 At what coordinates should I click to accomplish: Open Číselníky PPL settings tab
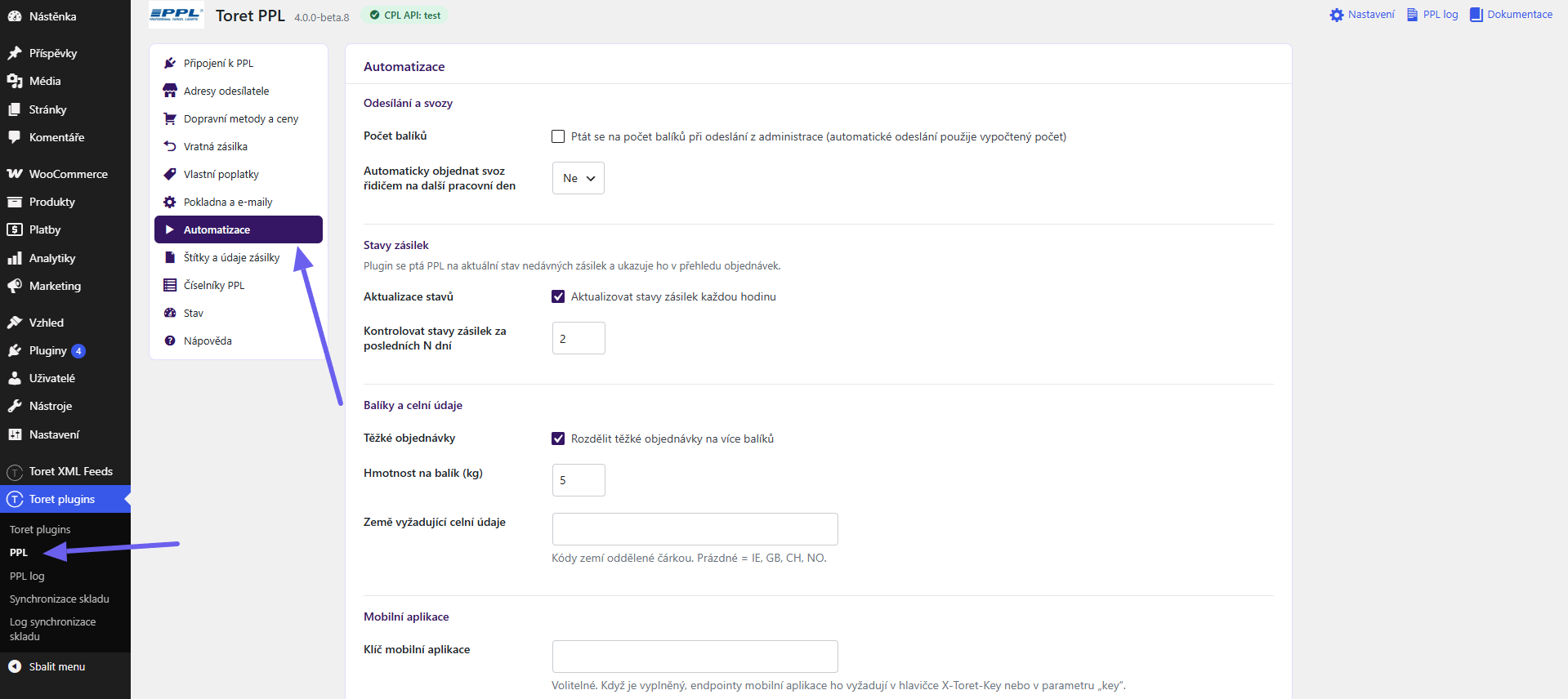pyautogui.click(x=239, y=285)
